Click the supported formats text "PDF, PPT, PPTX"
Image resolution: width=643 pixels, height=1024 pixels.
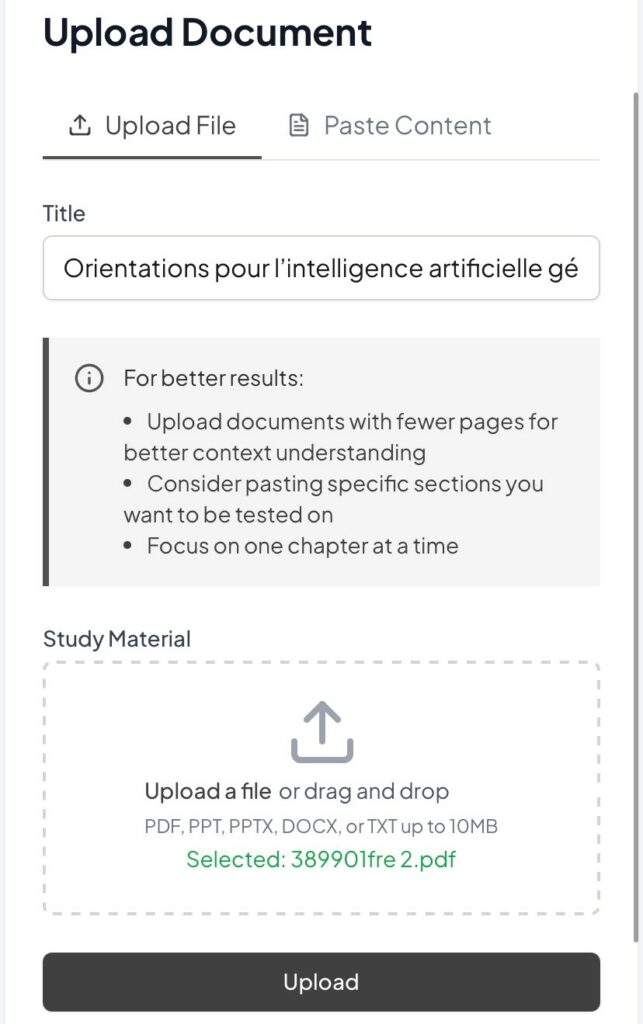[x=321, y=826]
